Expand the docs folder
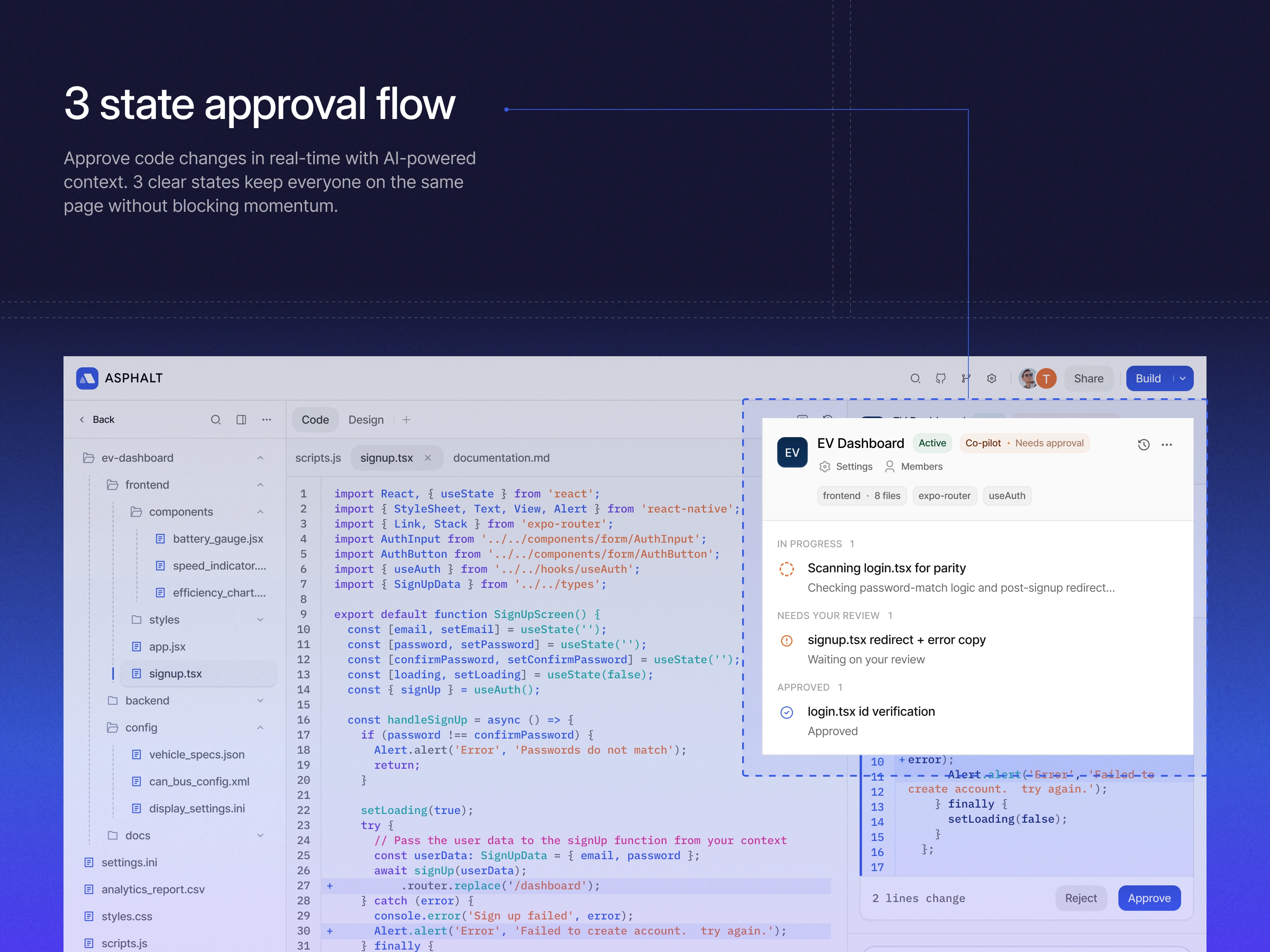 260,835
